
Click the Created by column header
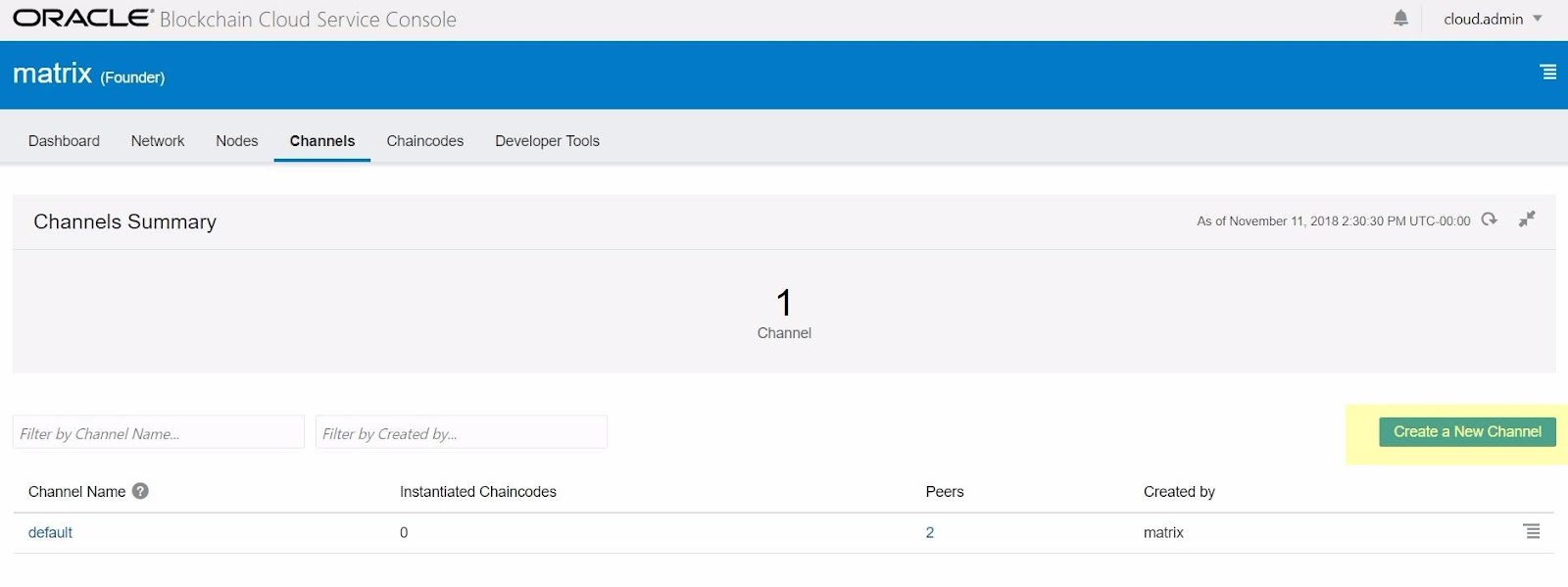[x=1179, y=492]
